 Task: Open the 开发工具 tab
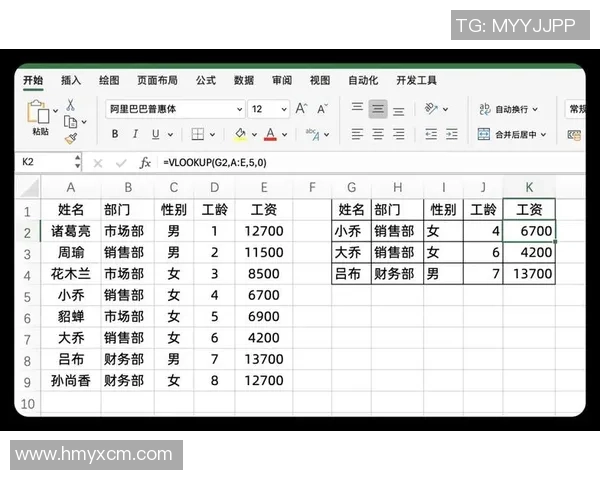(416, 80)
